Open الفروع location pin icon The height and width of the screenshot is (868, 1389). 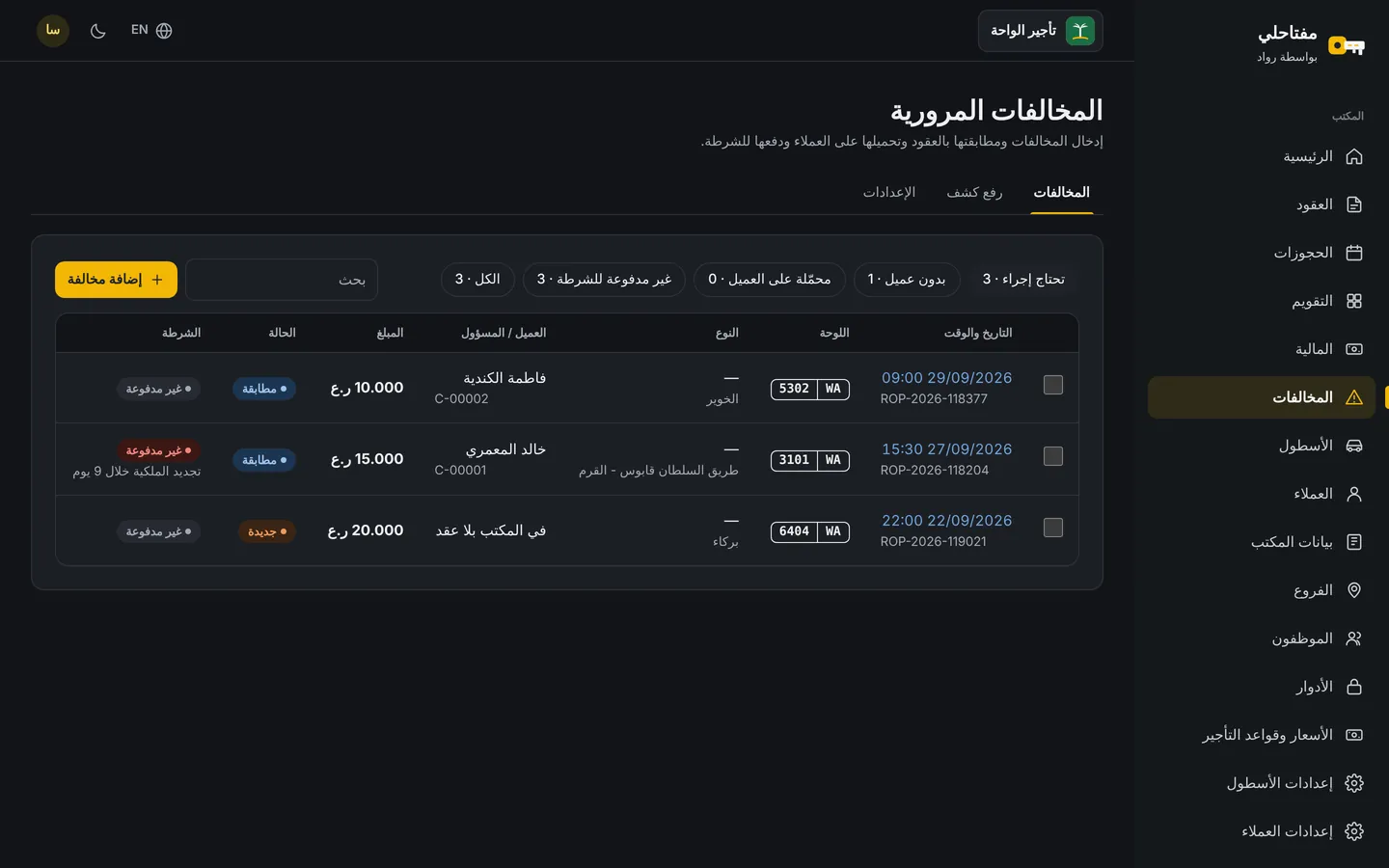1354,590
